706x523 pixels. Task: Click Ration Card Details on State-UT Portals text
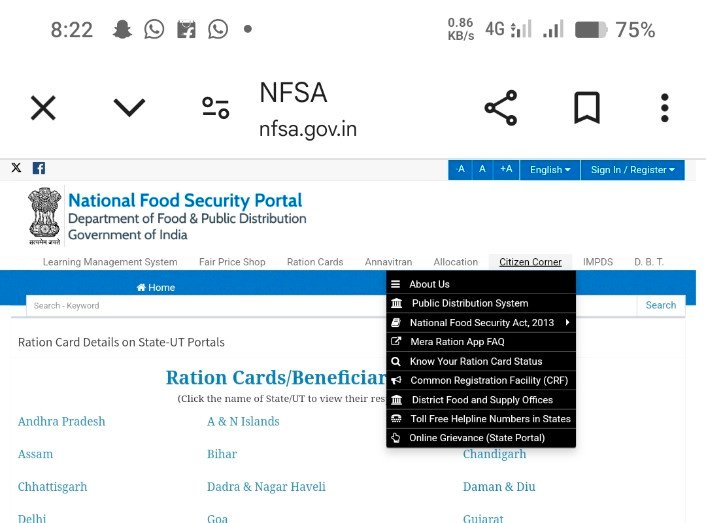[x=121, y=343]
